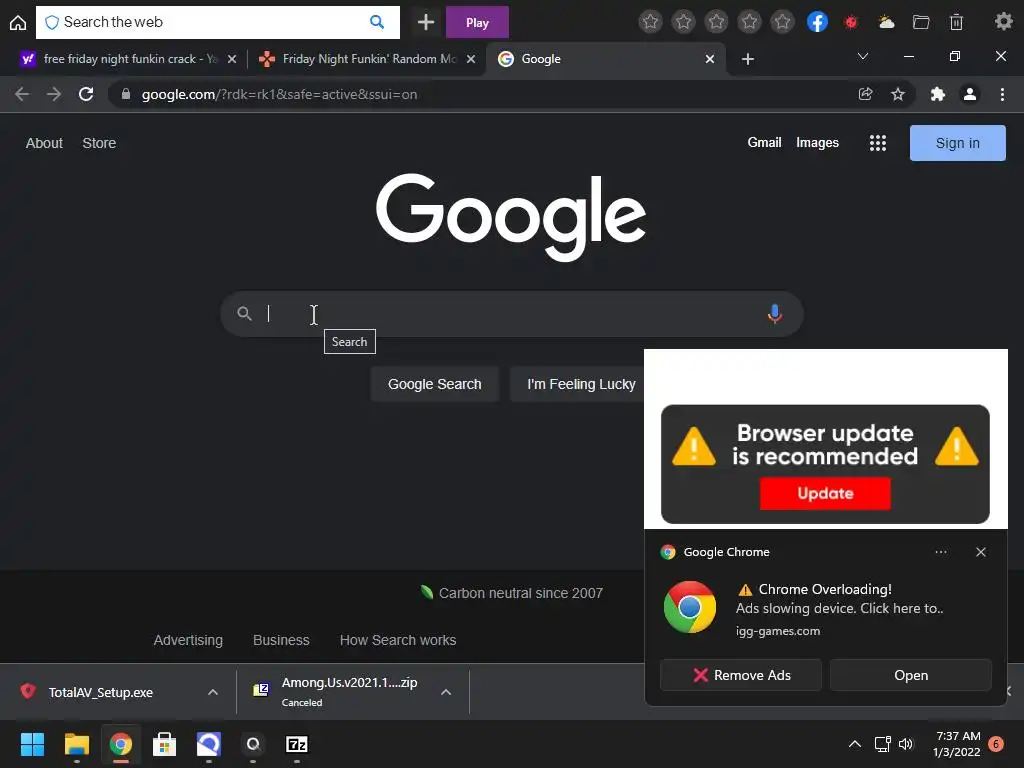
Task: Click the browser back arrow
Action: coord(22,94)
